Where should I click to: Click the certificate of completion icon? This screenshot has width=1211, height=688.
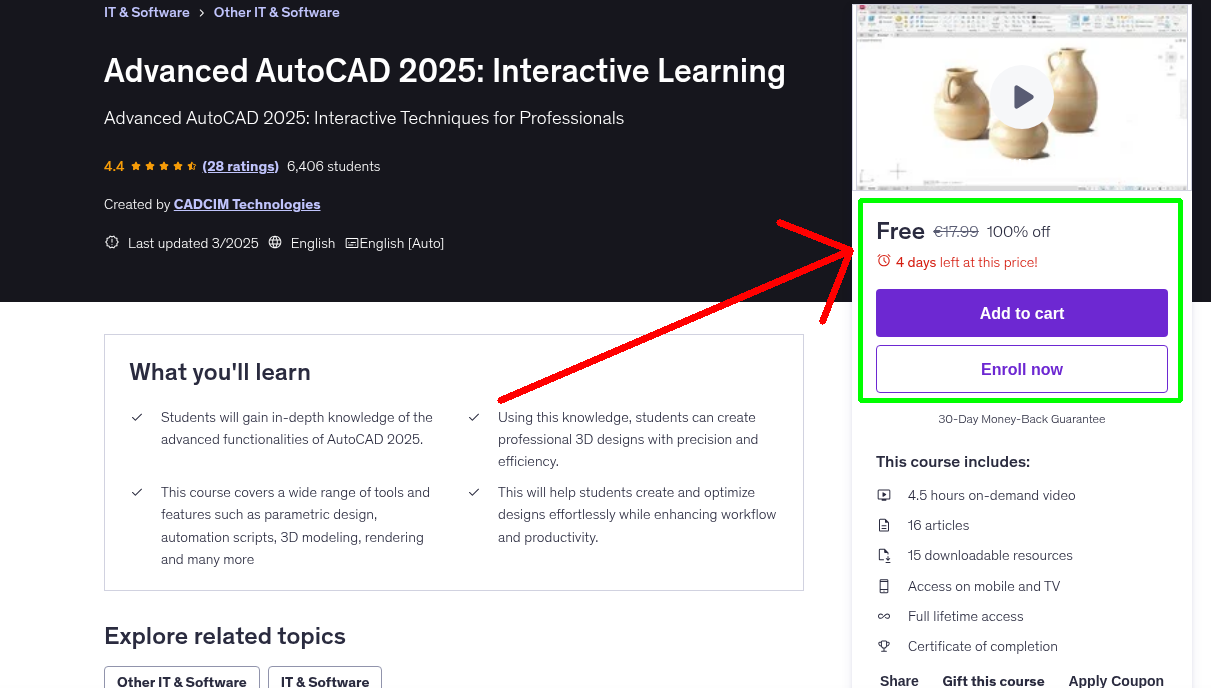coord(884,646)
